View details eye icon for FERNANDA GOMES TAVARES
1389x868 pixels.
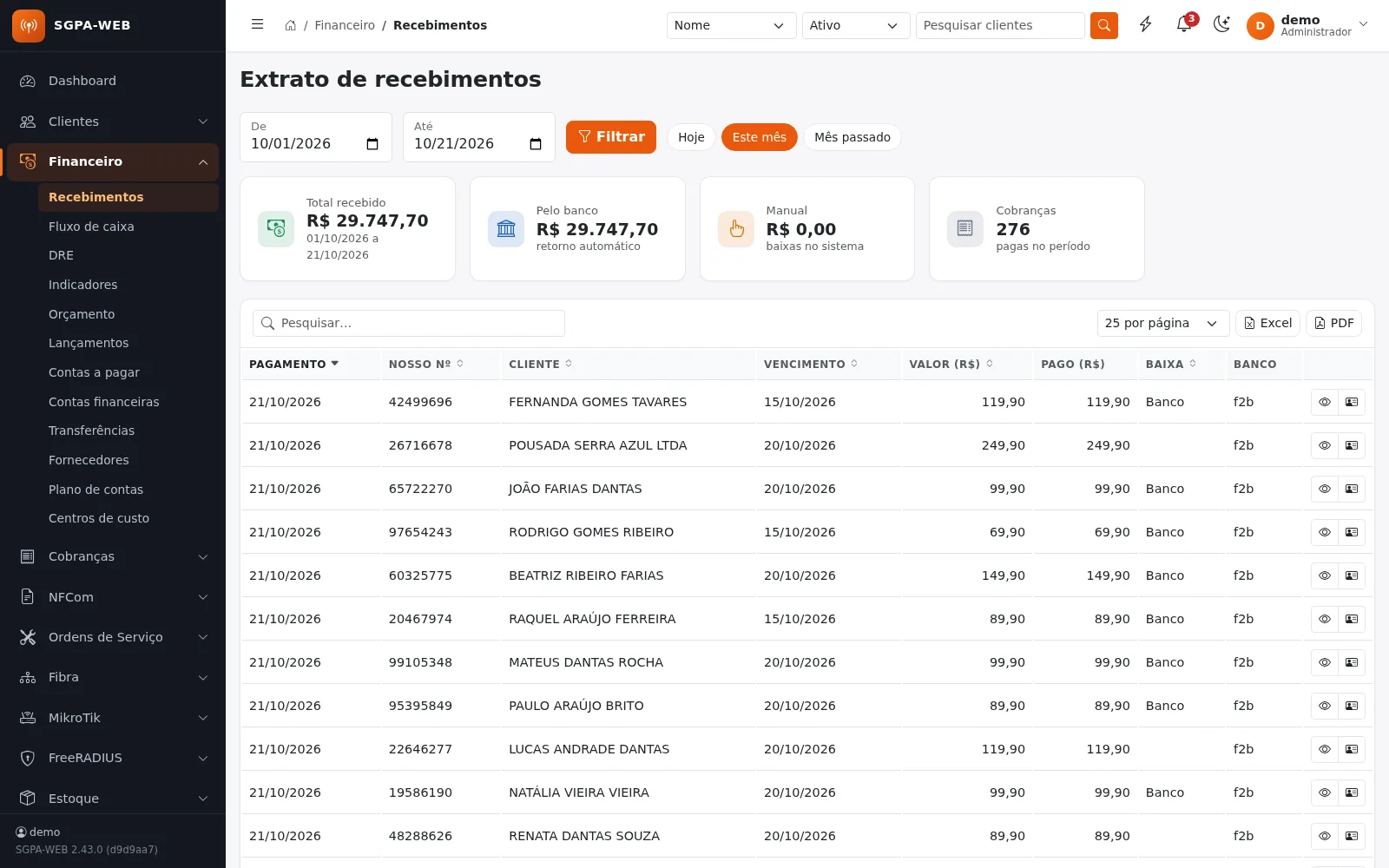(x=1325, y=402)
